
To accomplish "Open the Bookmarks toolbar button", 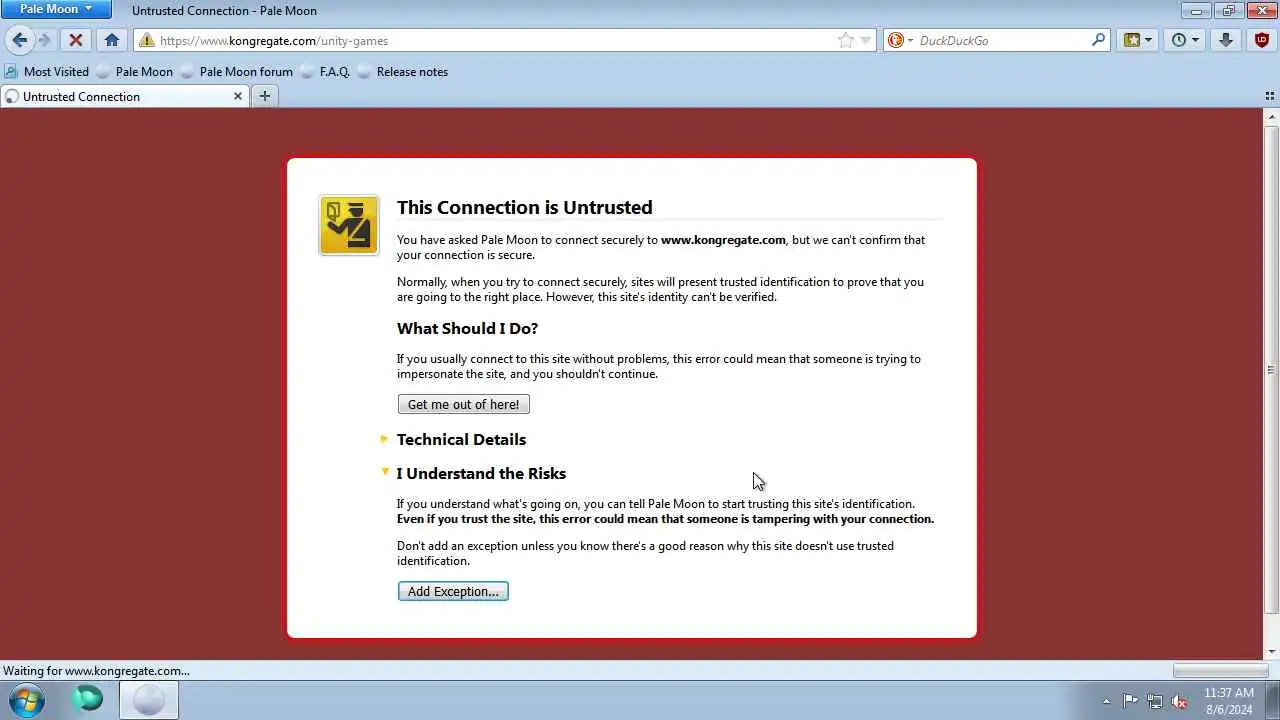I will click(x=1132, y=40).
